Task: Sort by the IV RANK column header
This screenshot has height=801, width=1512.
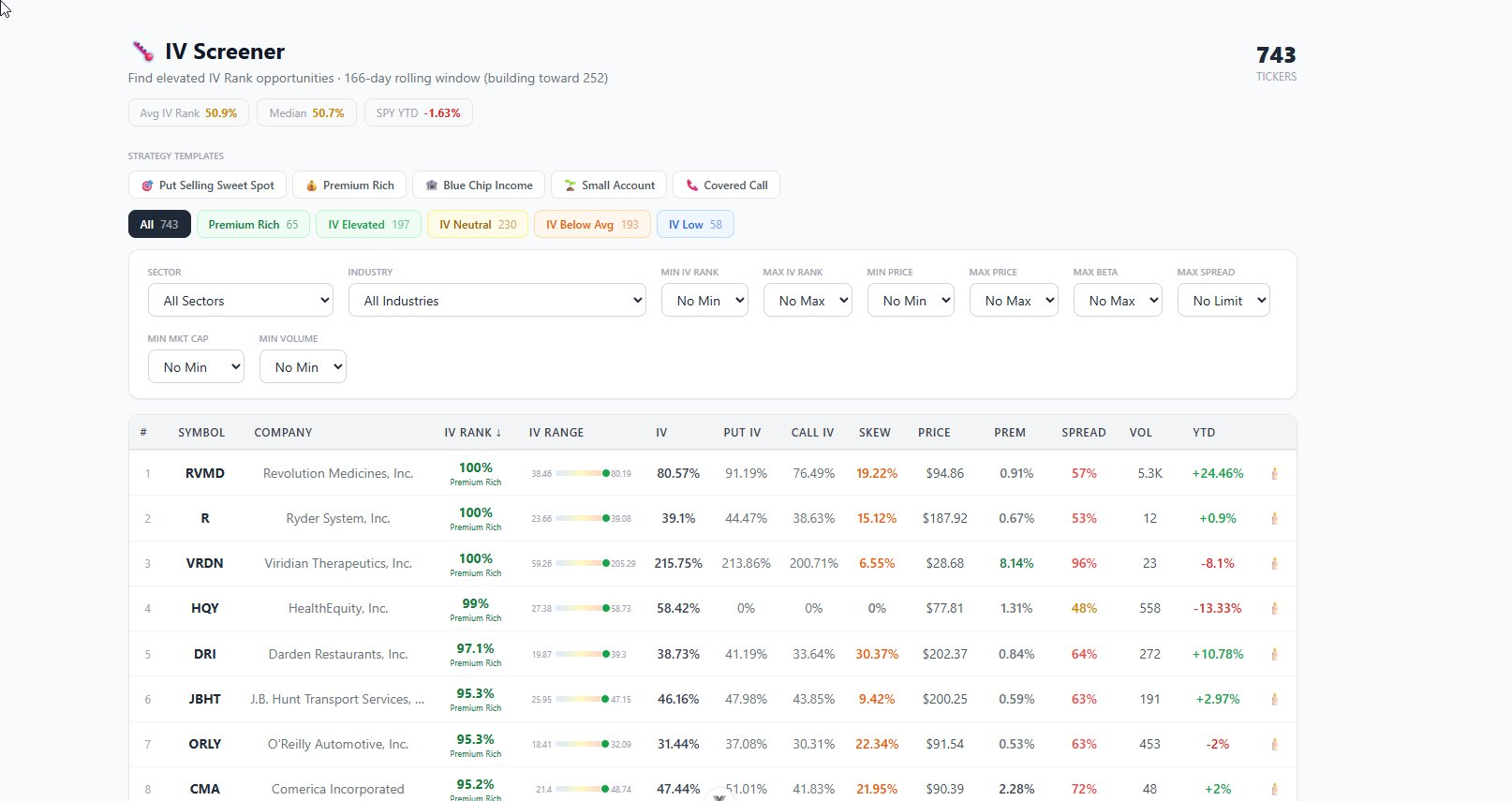Action: pyautogui.click(x=473, y=432)
